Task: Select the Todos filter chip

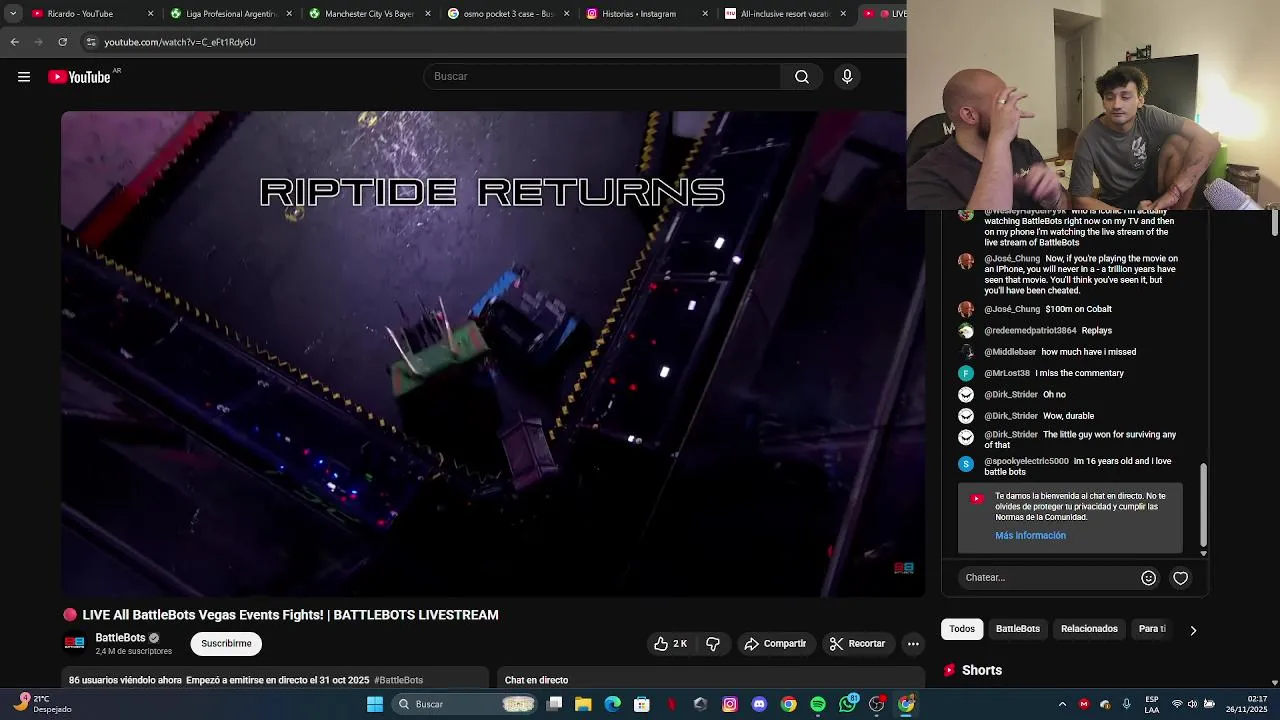Action: (x=962, y=629)
